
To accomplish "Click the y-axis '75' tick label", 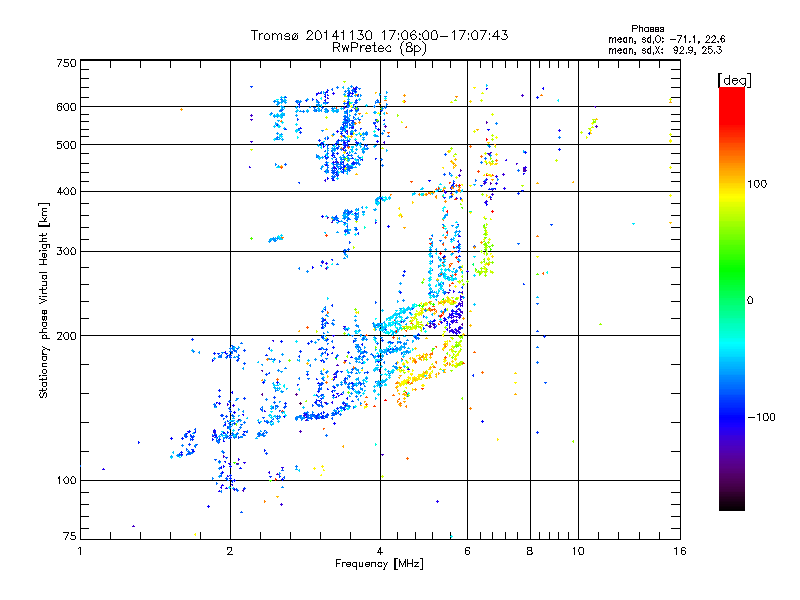I will click(70, 536).
